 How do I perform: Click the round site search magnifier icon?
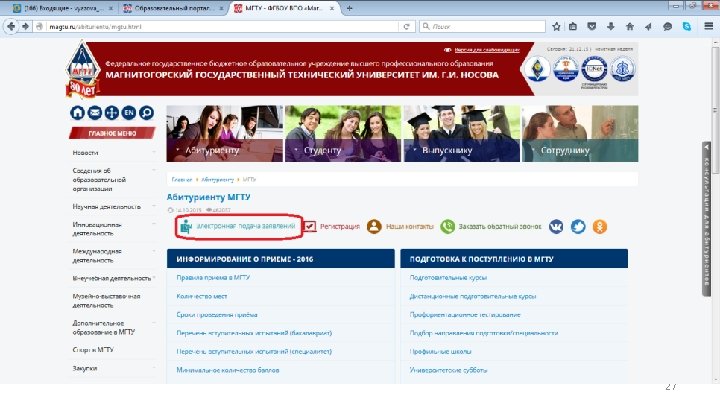[146, 112]
